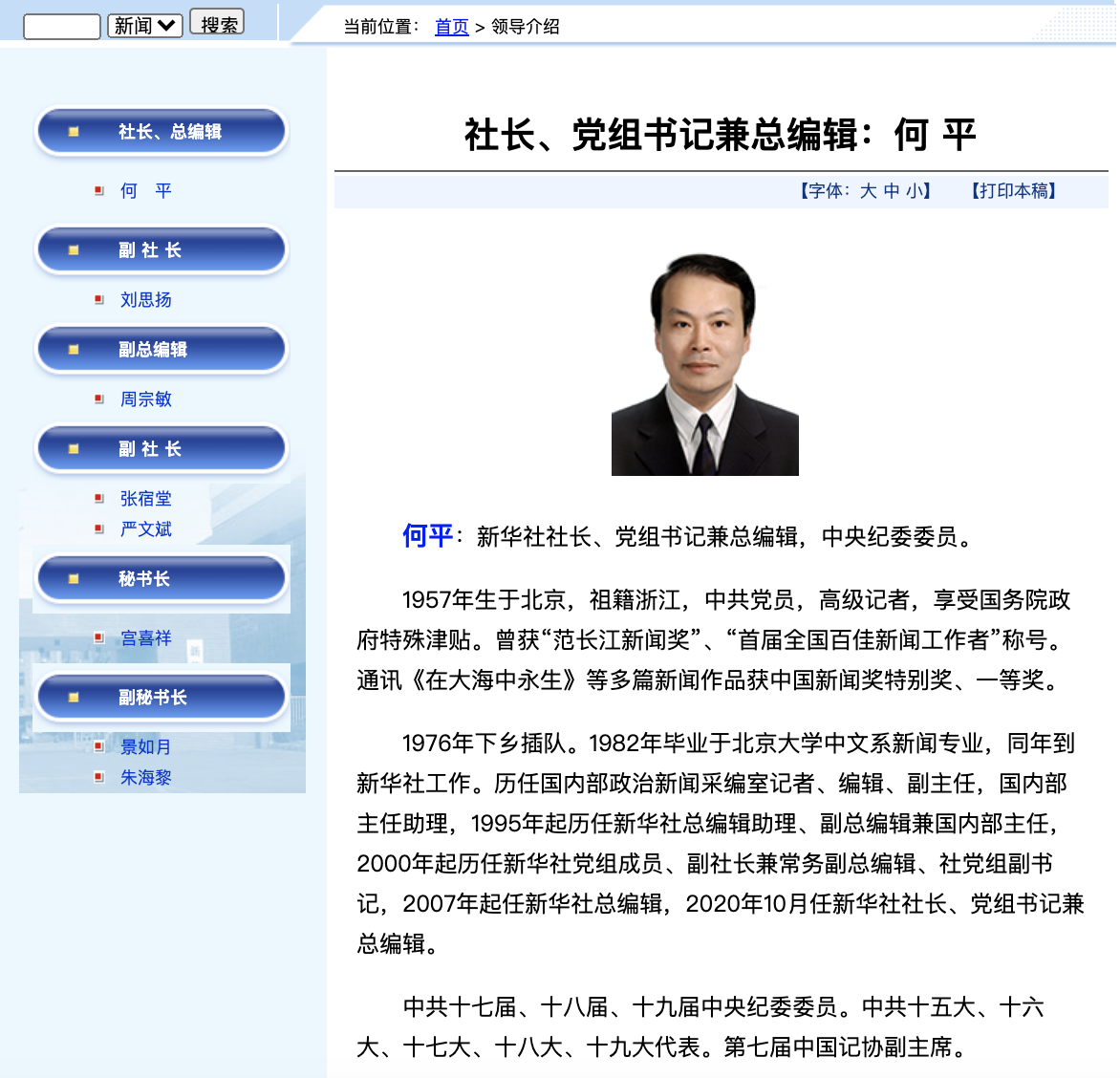
Task: Click 打印本稿 to print article
Action: click(x=1013, y=191)
